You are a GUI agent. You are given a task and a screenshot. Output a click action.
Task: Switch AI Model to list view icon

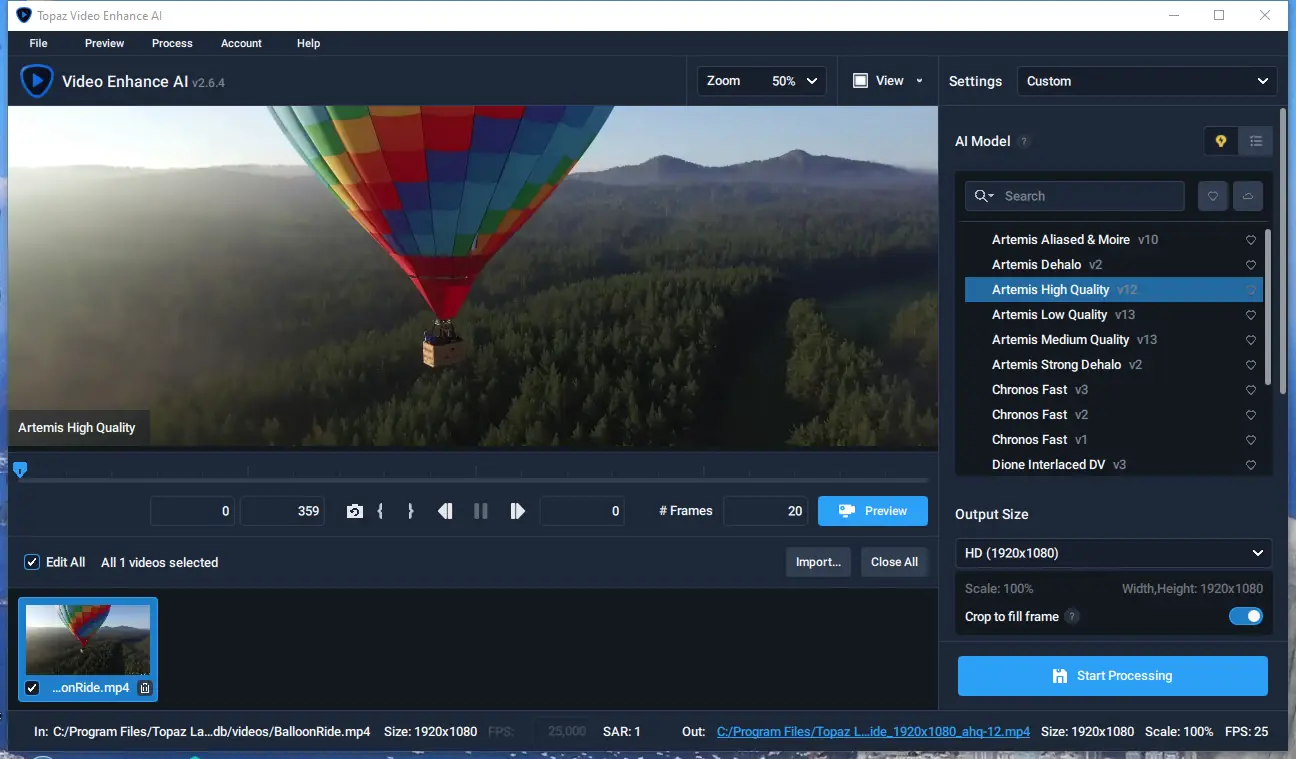point(1256,141)
